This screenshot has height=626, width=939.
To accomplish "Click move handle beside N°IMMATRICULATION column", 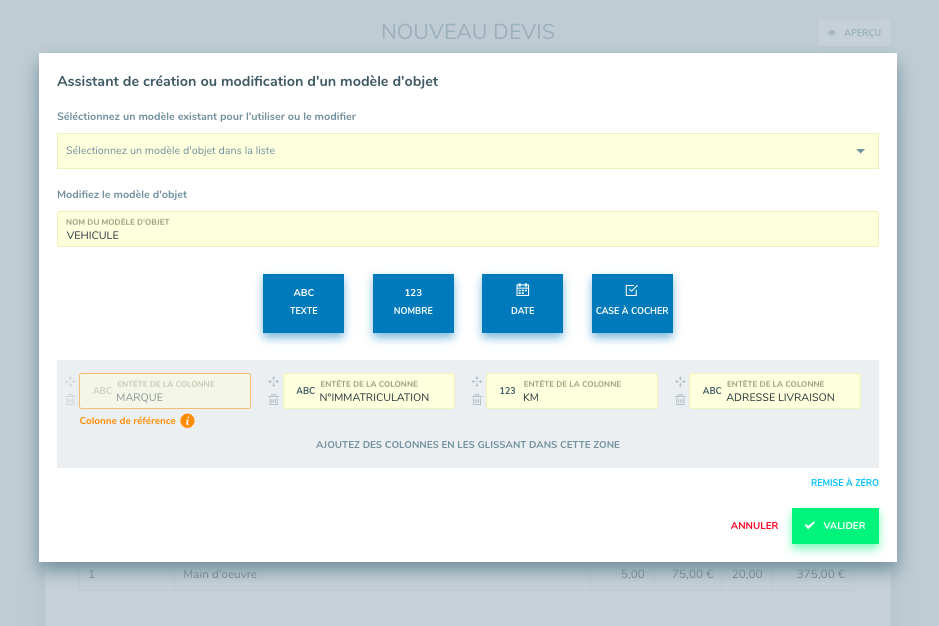I will click(274, 382).
